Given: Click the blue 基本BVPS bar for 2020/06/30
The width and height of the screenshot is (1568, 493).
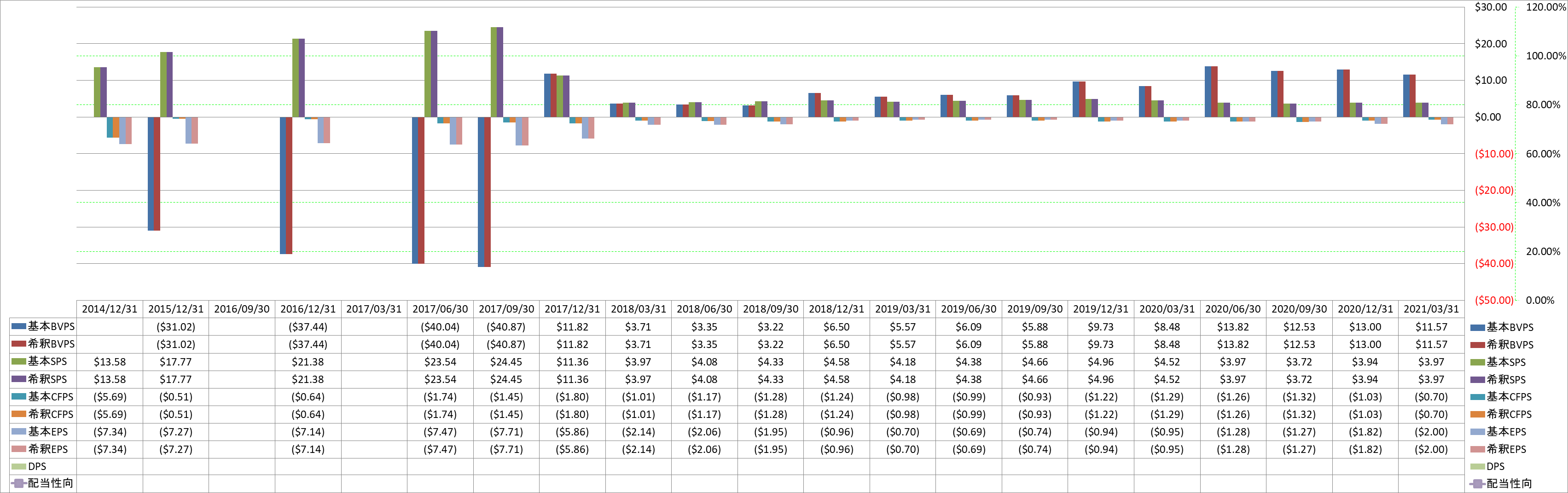Looking at the screenshot, I should tap(1208, 91).
